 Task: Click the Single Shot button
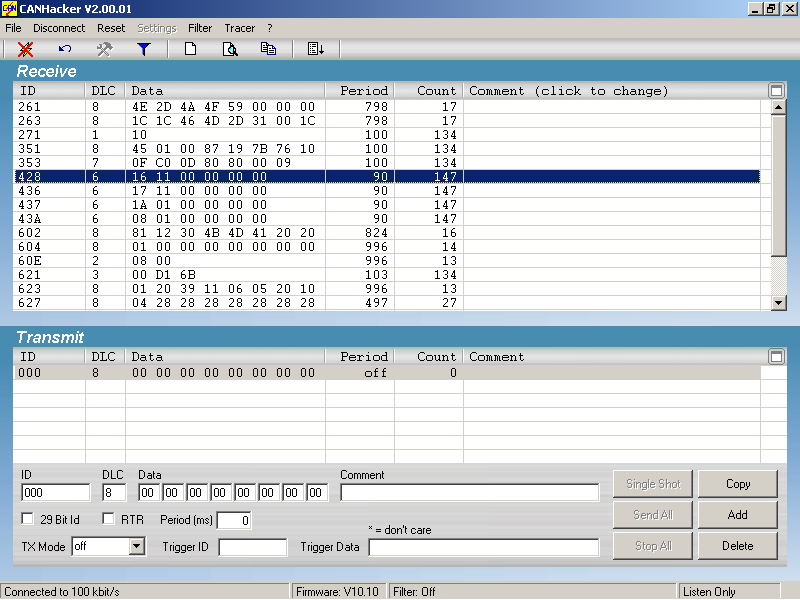653,484
